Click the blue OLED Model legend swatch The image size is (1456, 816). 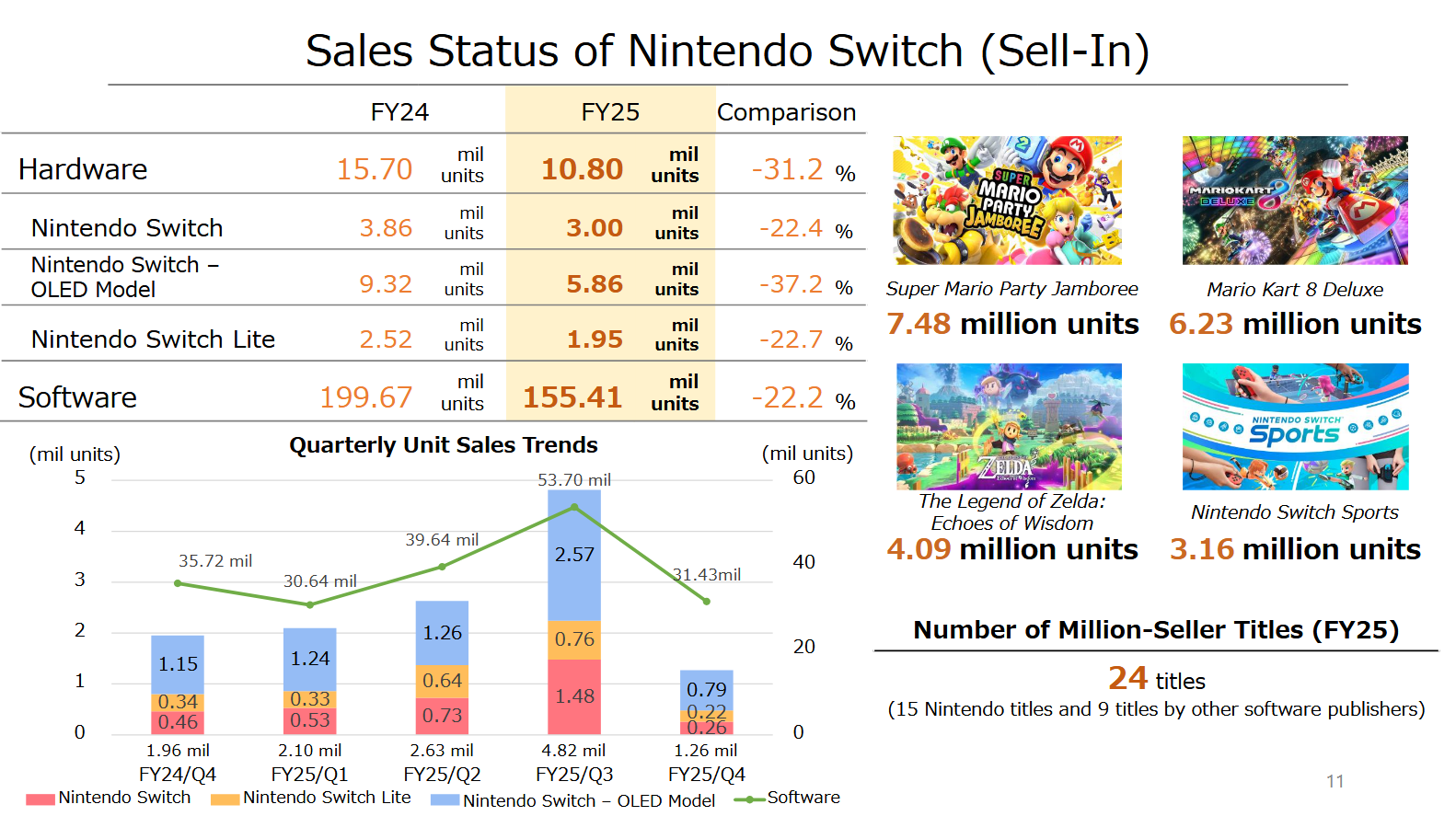445,800
